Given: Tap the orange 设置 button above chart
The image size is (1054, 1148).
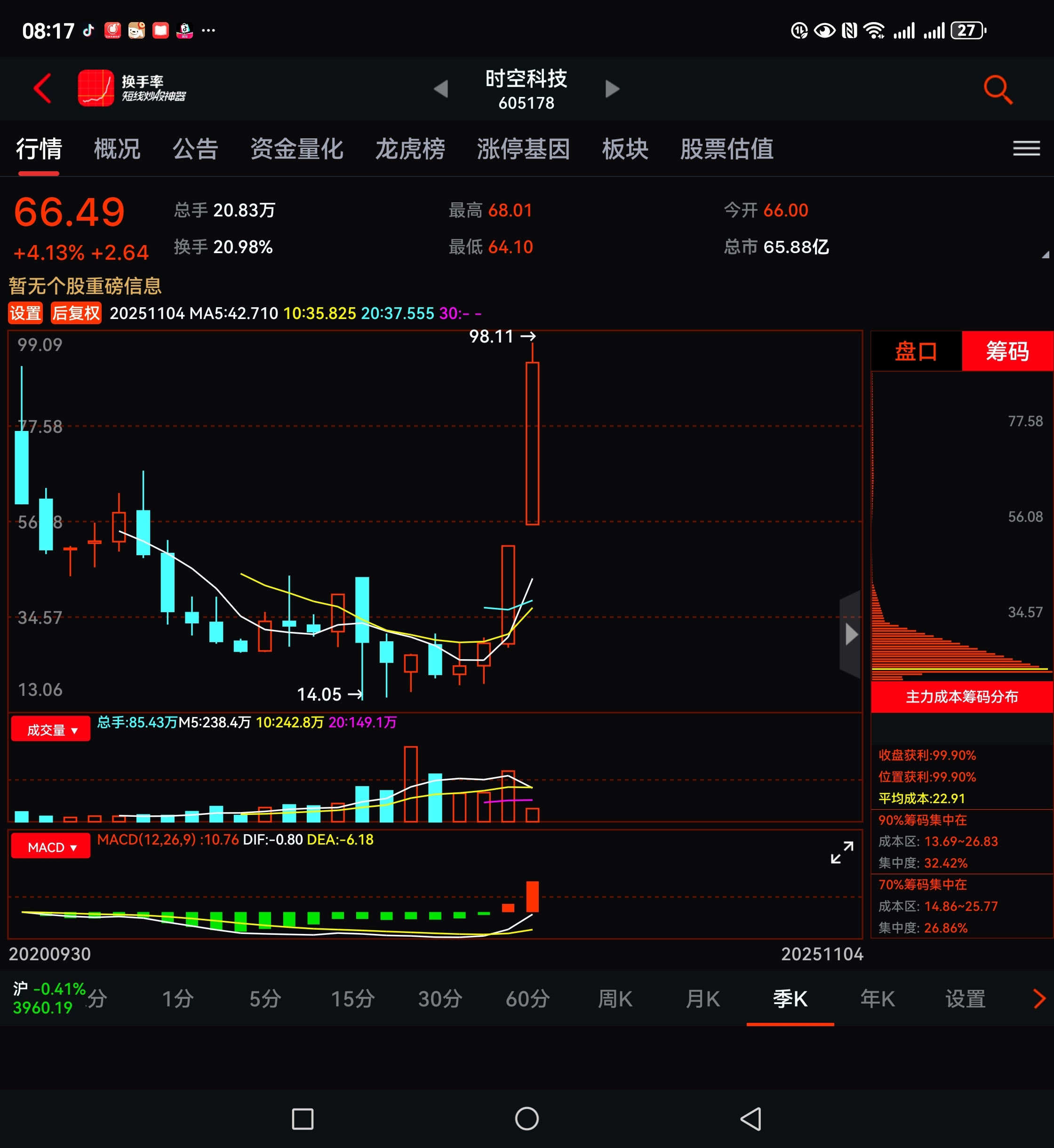Looking at the screenshot, I should (x=25, y=313).
